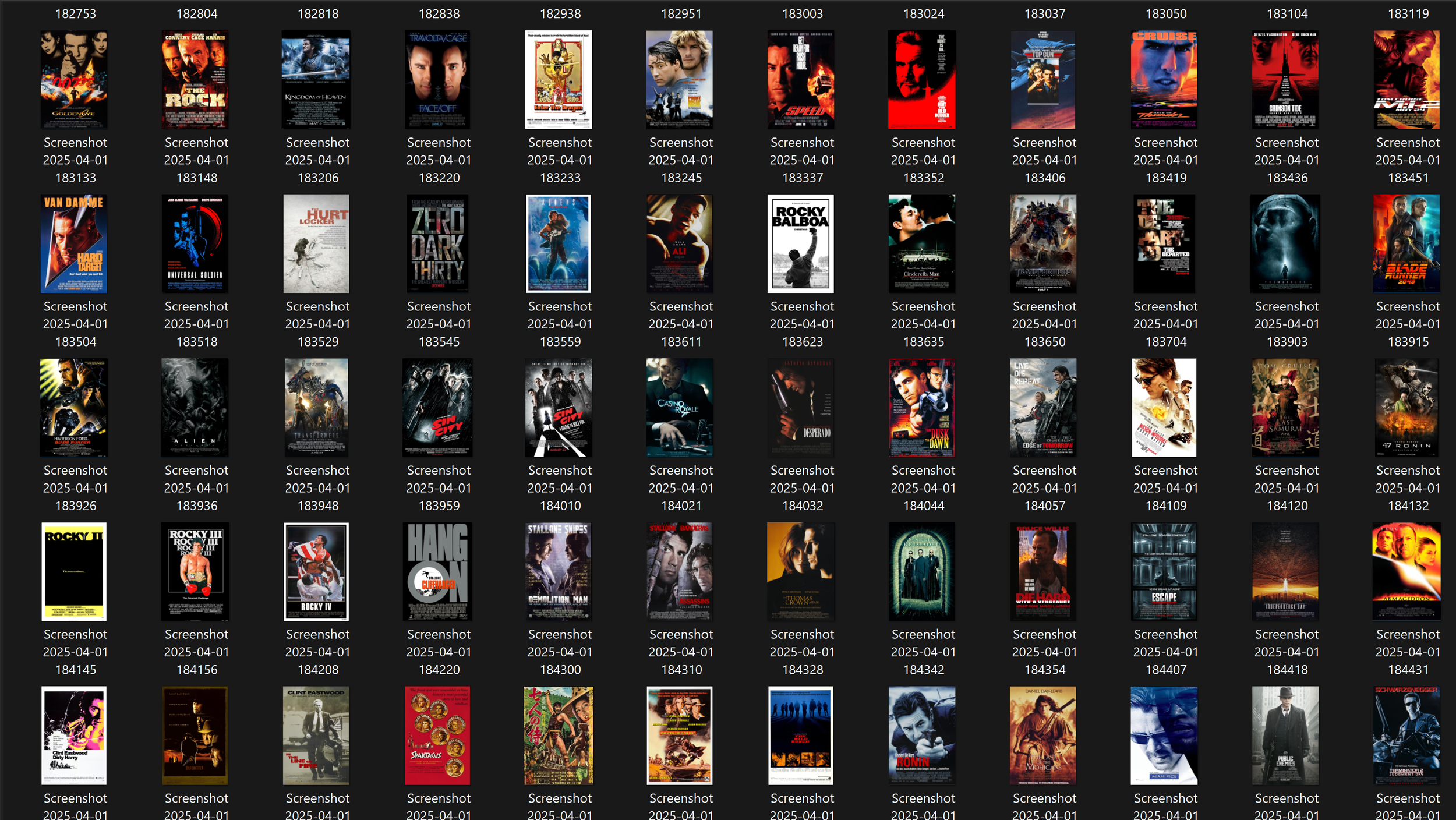Select the Escape Plan poster thumbnail

click(1164, 571)
